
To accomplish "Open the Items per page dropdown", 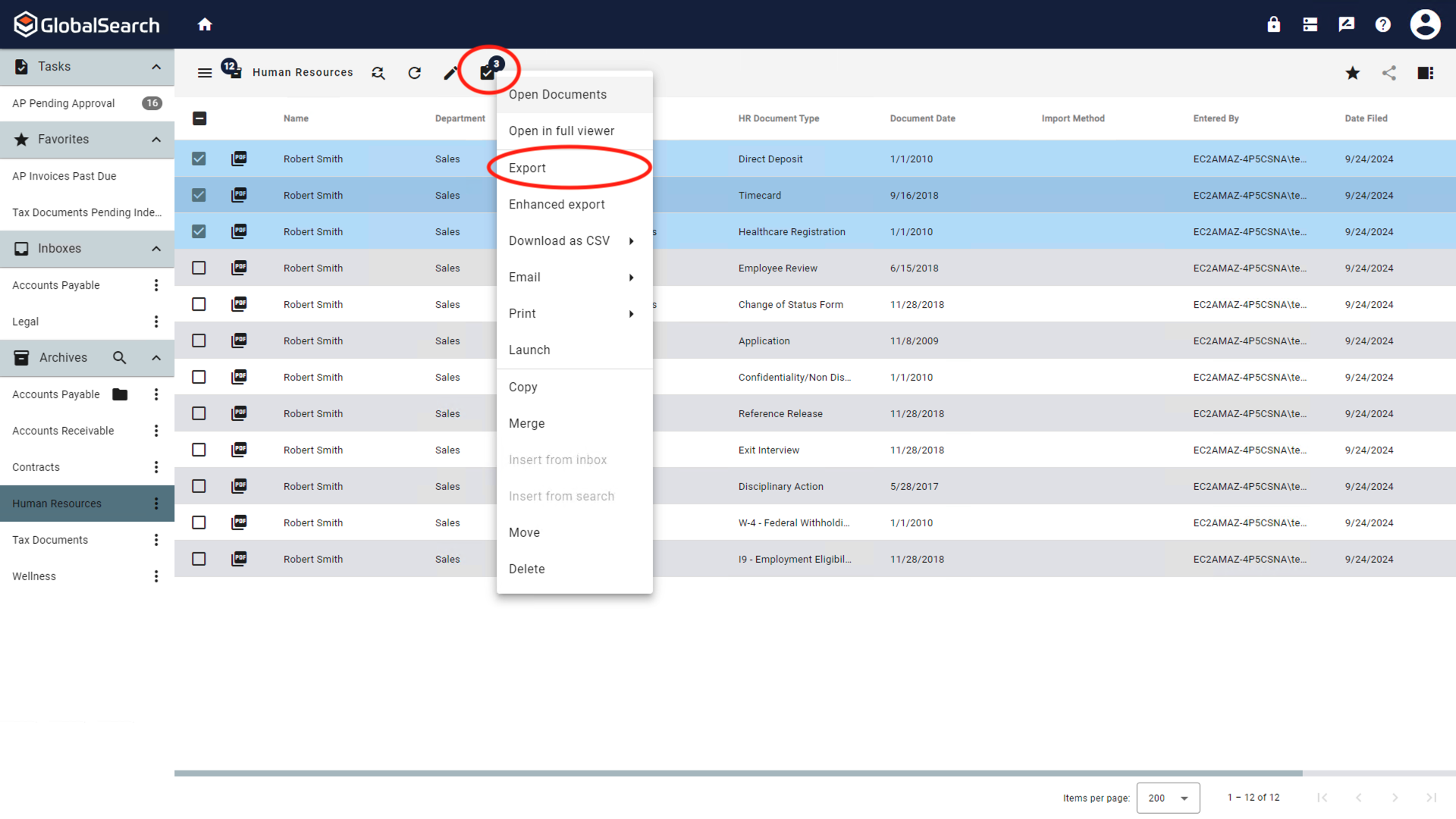I will pyautogui.click(x=1168, y=798).
